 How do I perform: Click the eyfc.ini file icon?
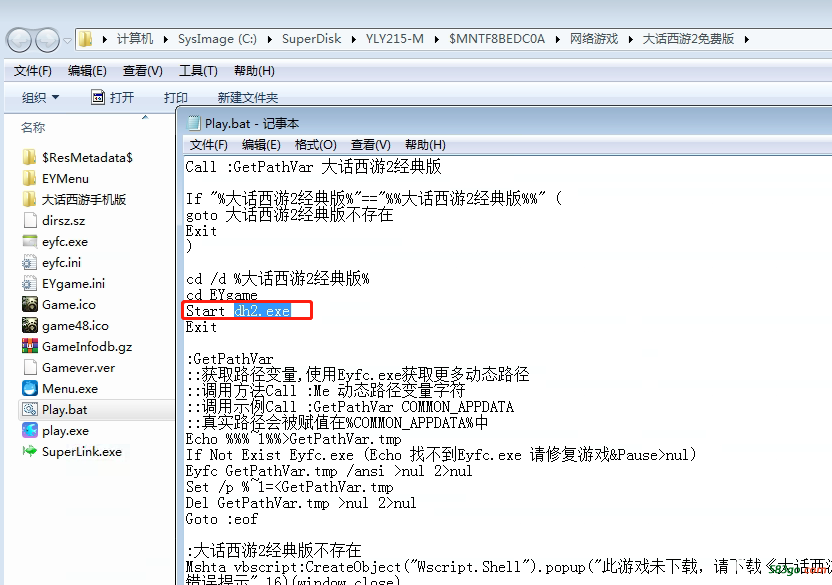coord(29,262)
